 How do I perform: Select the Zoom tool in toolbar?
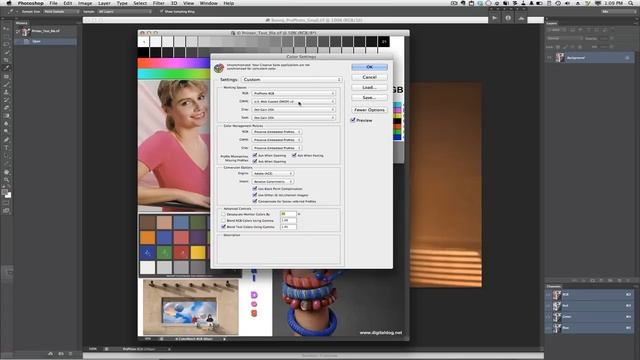[x=6, y=180]
